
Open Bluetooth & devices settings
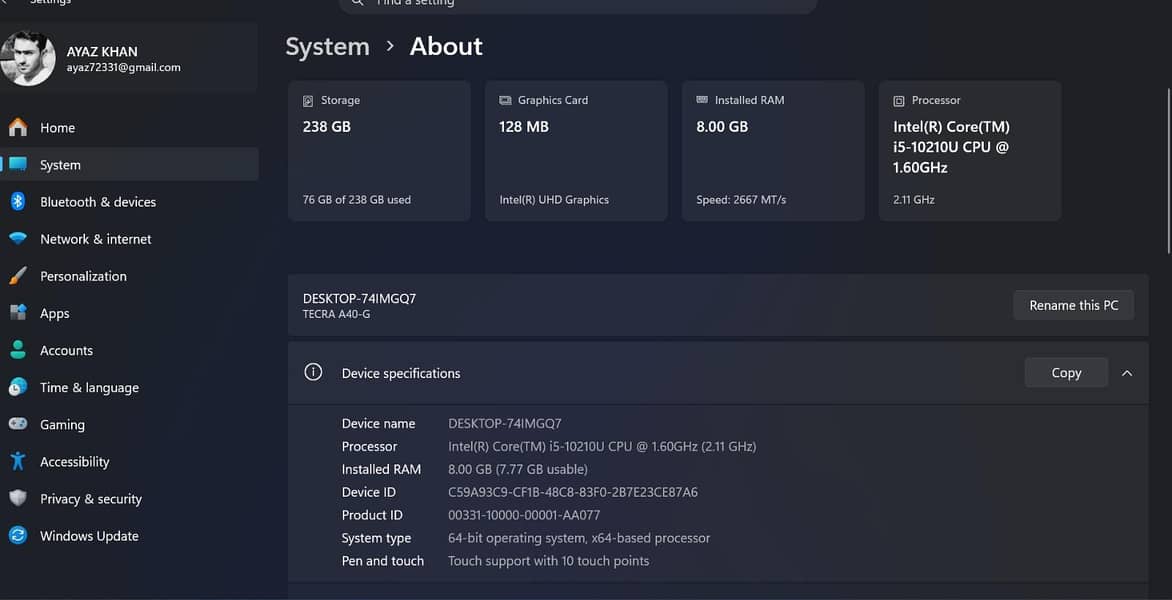pyautogui.click(x=129, y=202)
